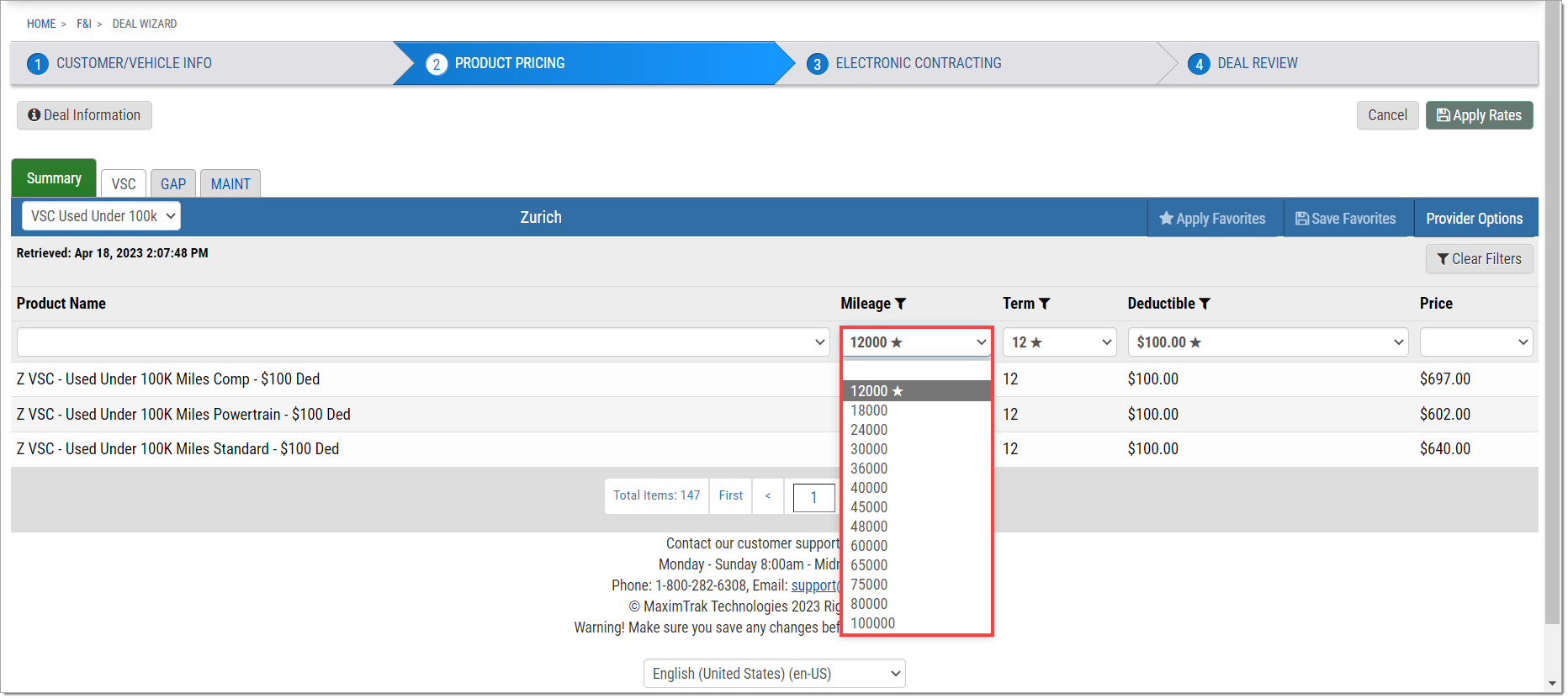
Task: Click Price column header
Action: pos(1436,304)
